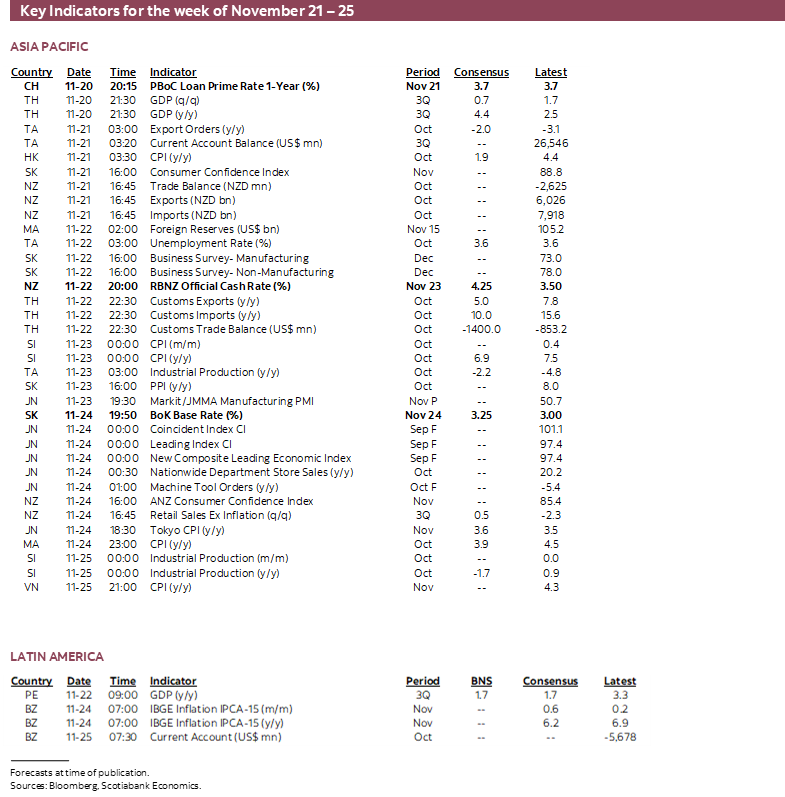This screenshot has width=785, height=797.
Task: Select Current Account (US$ mn) for Brazil
Action: pyautogui.click(x=216, y=737)
